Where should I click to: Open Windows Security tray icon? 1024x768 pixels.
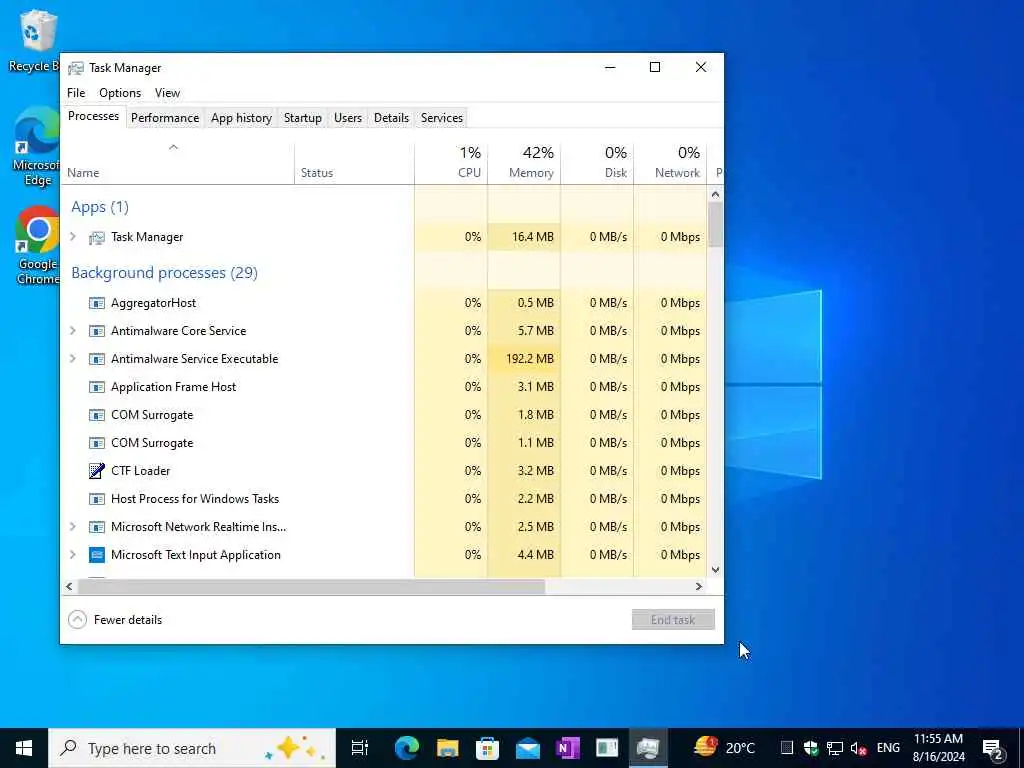pyautogui.click(x=811, y=748)
